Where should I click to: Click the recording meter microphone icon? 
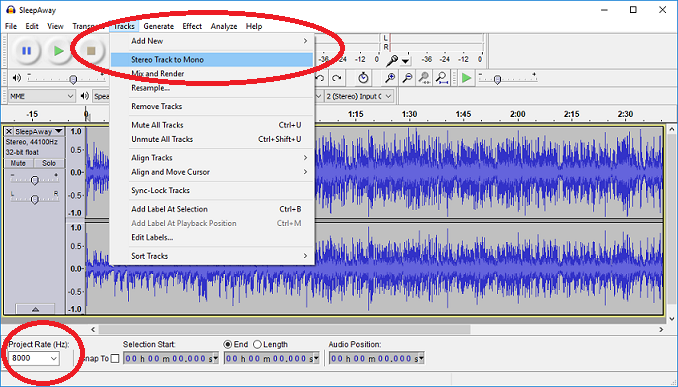point(392,60)
